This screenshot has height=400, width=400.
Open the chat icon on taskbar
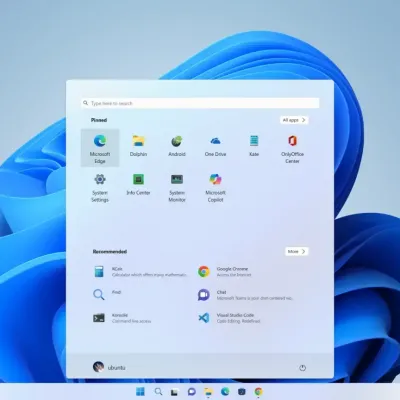point(191,392)
